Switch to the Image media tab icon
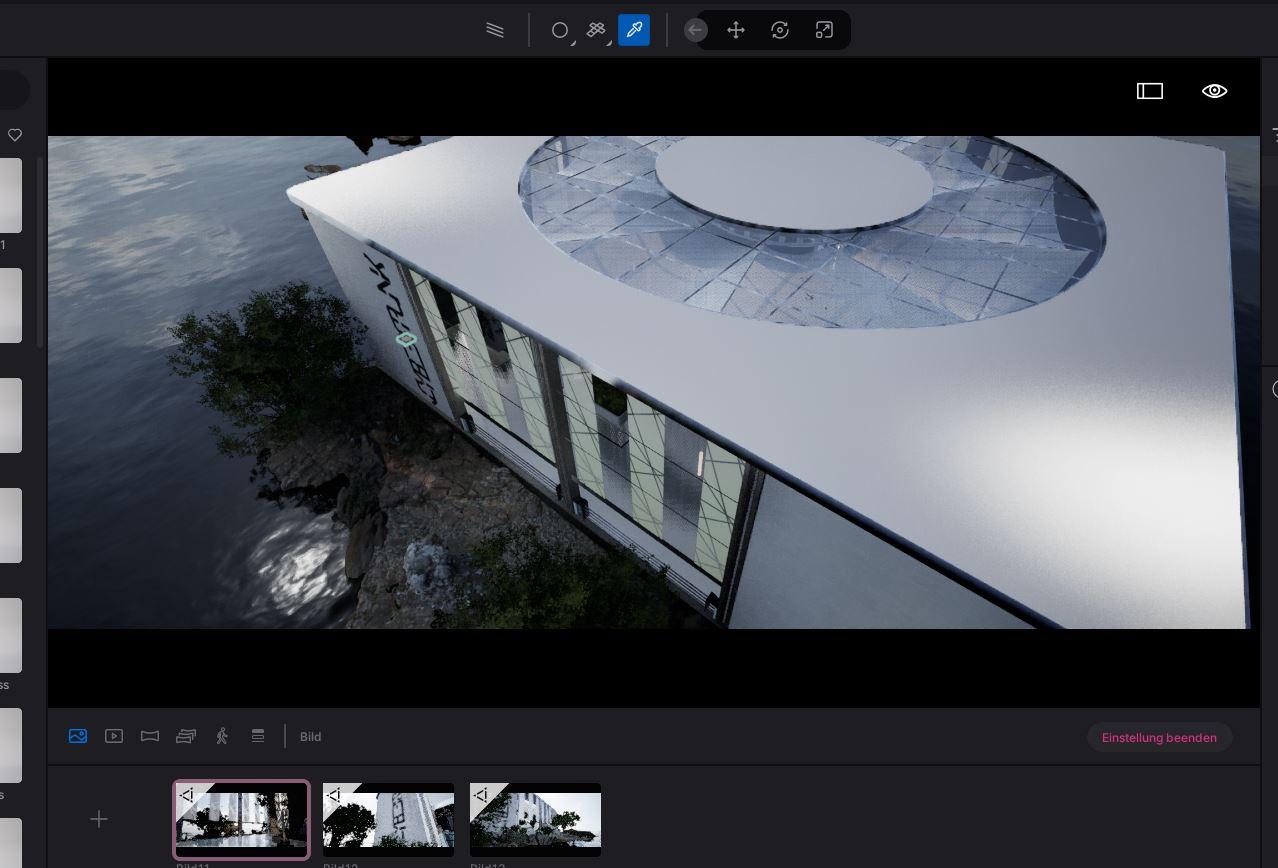Screen dimensions: 1278x868 coord(78,736)
